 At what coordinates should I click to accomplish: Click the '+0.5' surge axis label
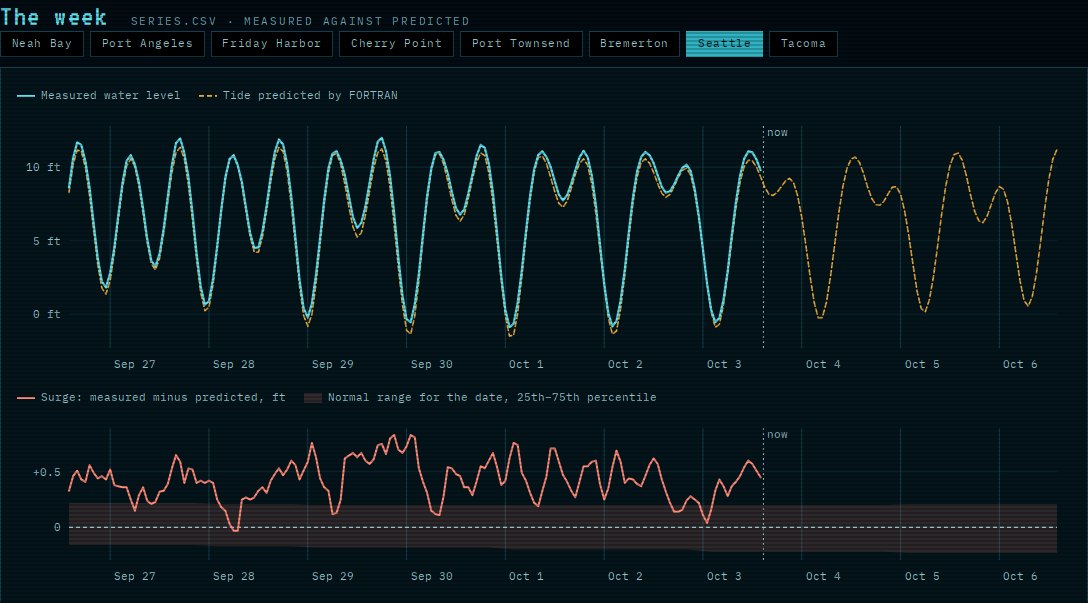tap(46, 473)
